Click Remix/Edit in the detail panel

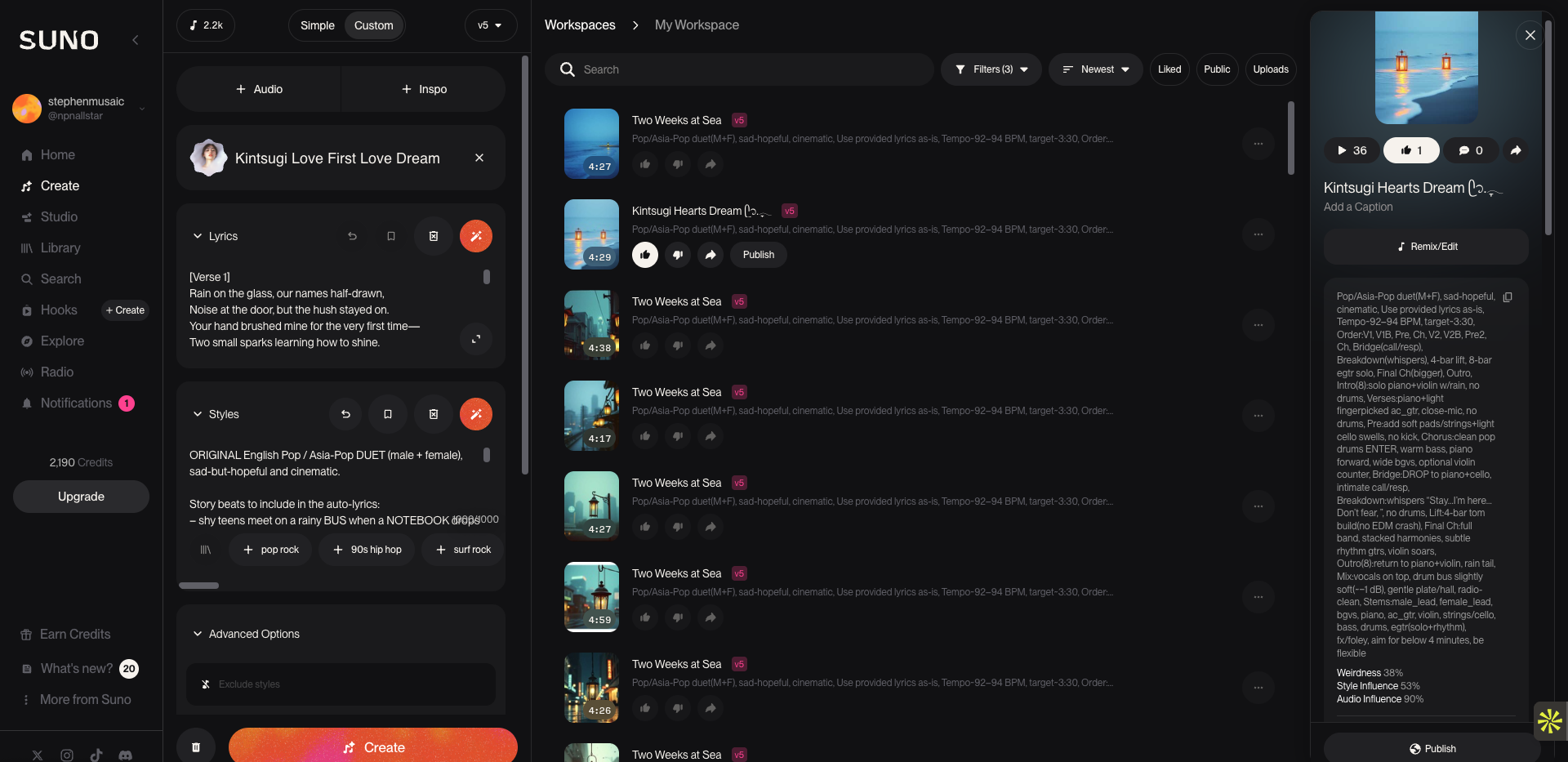pyautogui.click(x=1426, y=247)
